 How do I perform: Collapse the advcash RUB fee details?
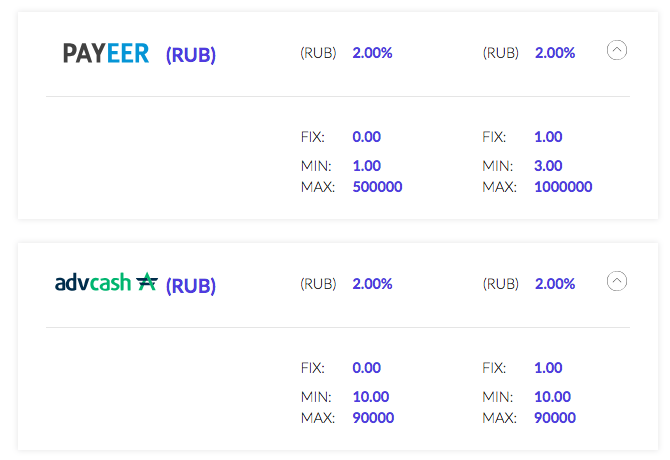pyautogui.click(x=617, y=281)
